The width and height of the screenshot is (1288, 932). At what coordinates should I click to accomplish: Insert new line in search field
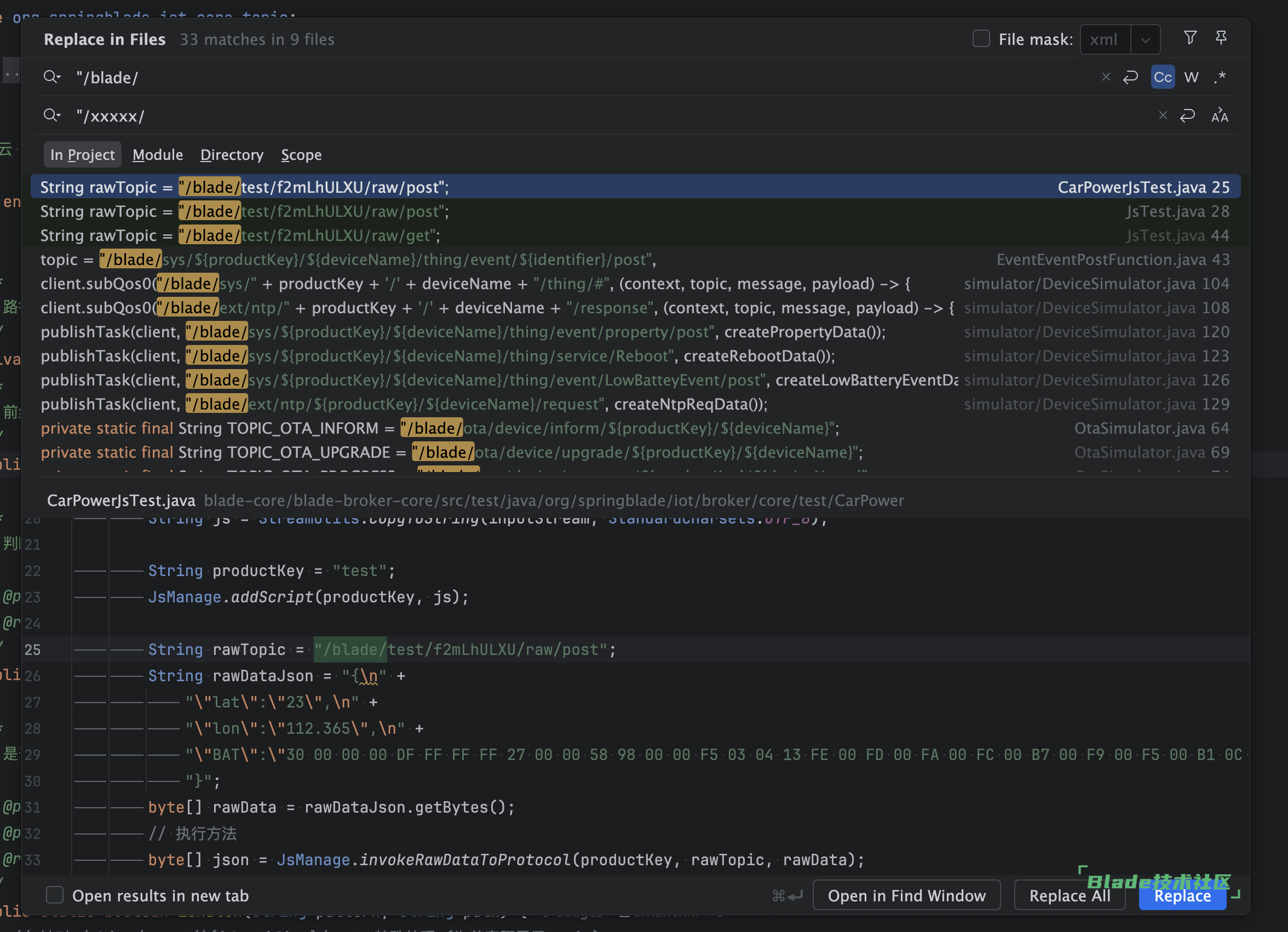click(x=1130, y=77)
